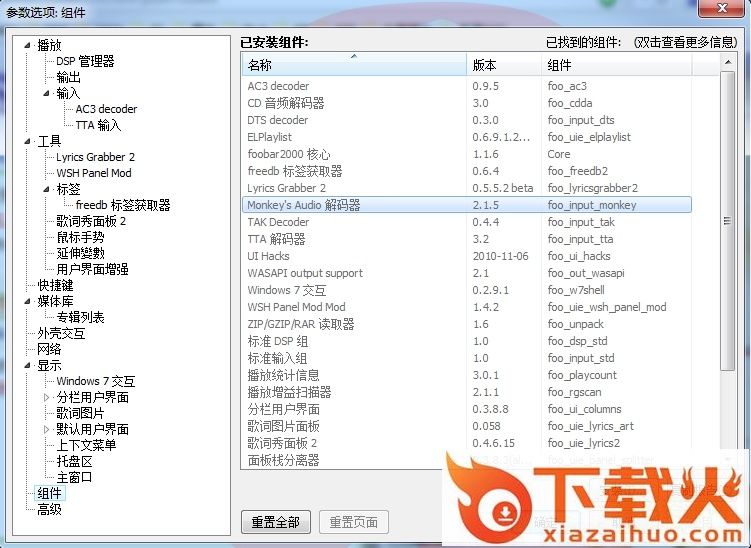
Task: Select Lyrics Grabber 2 component row
Action: coord(467,188)
